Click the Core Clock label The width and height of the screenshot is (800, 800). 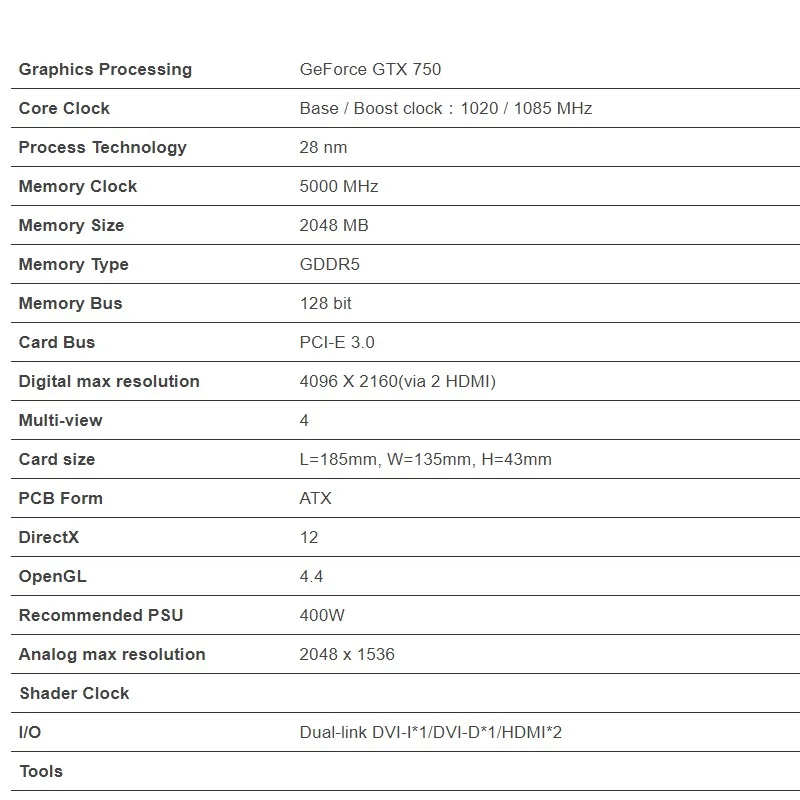click(64, 108)
